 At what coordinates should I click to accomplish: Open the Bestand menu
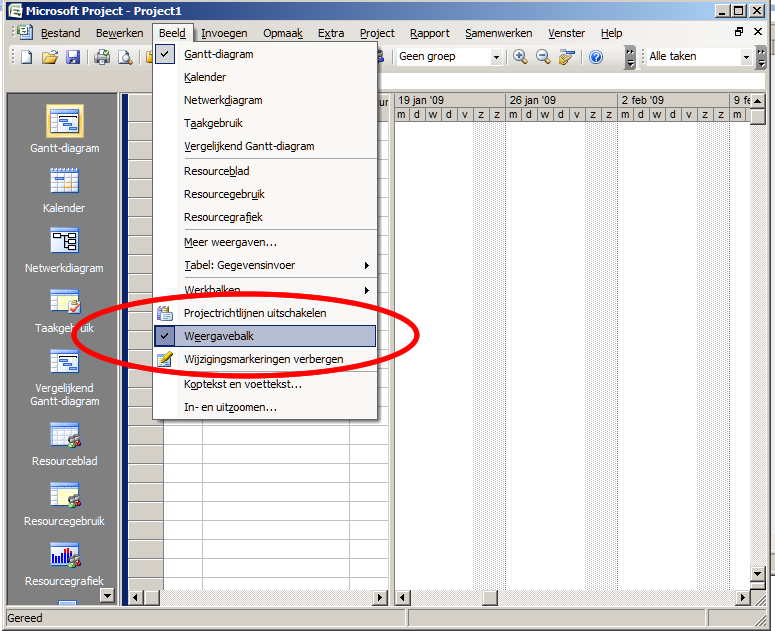click(60, 33)
